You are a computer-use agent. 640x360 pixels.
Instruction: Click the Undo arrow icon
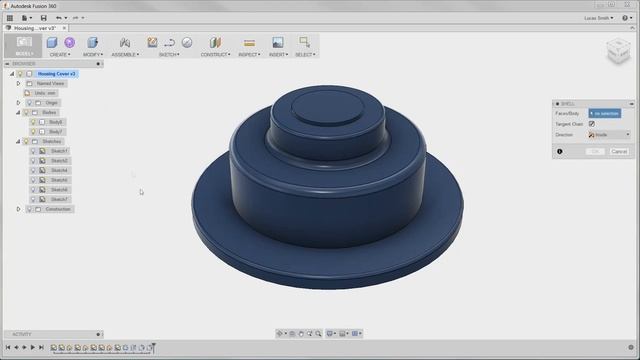tap(59, 18)
